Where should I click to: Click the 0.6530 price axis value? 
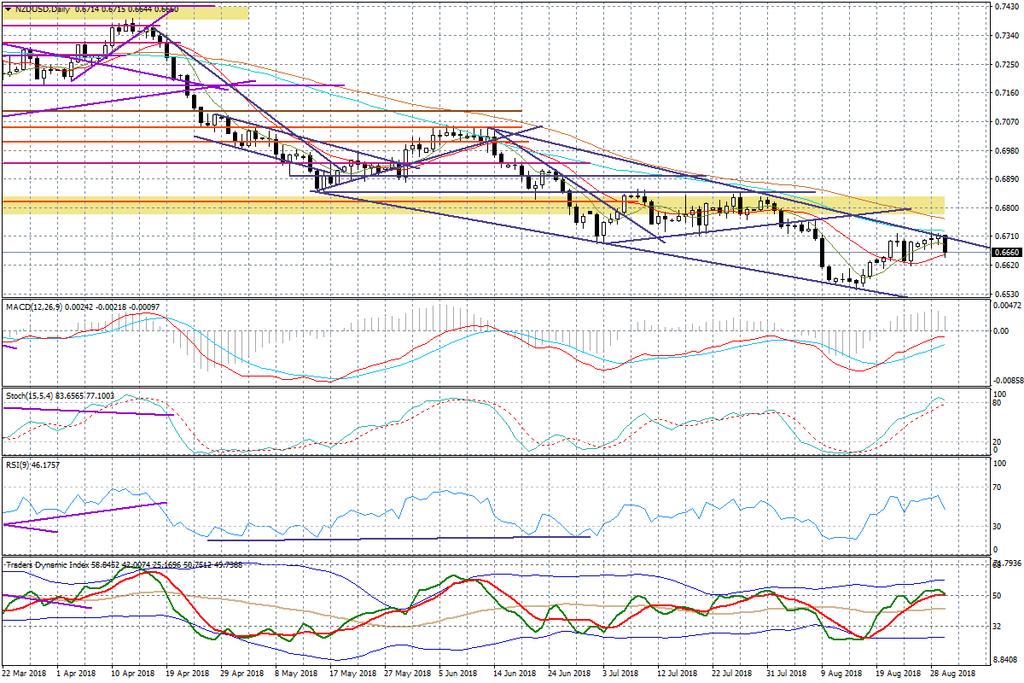click(1006, 294)
